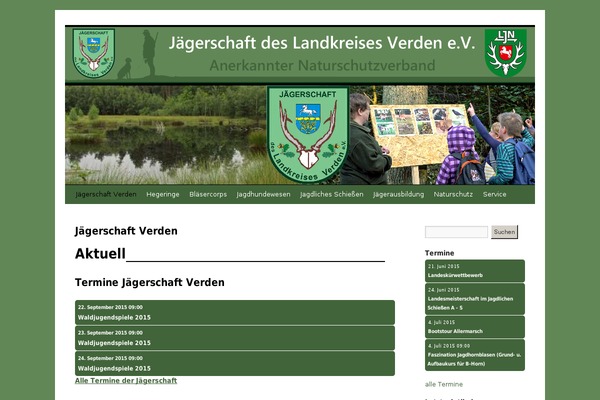Click the Suchen button
The height and width of the screenshot is (400, 600).
pyautogui.click(x=504, y=232)
